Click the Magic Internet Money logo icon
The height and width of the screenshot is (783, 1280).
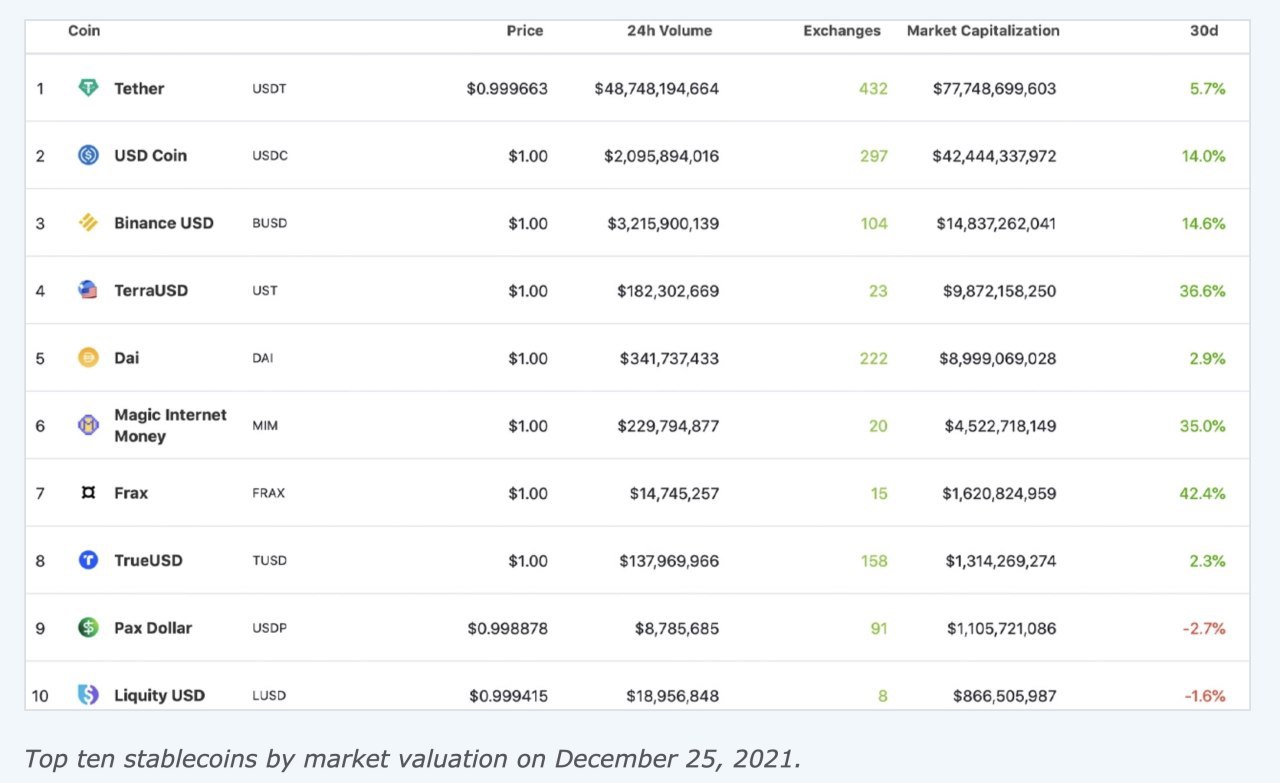coord(88,425)
